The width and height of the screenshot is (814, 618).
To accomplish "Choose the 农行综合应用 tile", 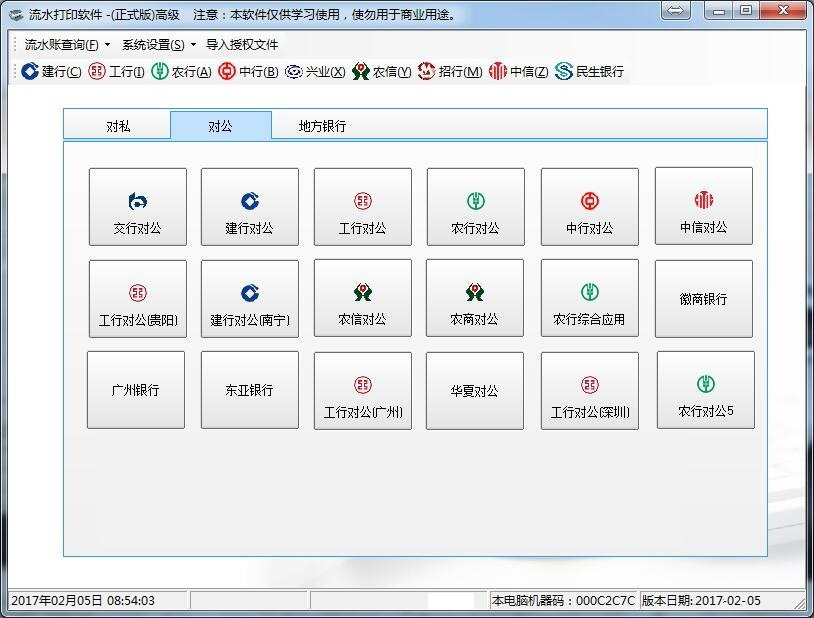I will coord(590,298).
